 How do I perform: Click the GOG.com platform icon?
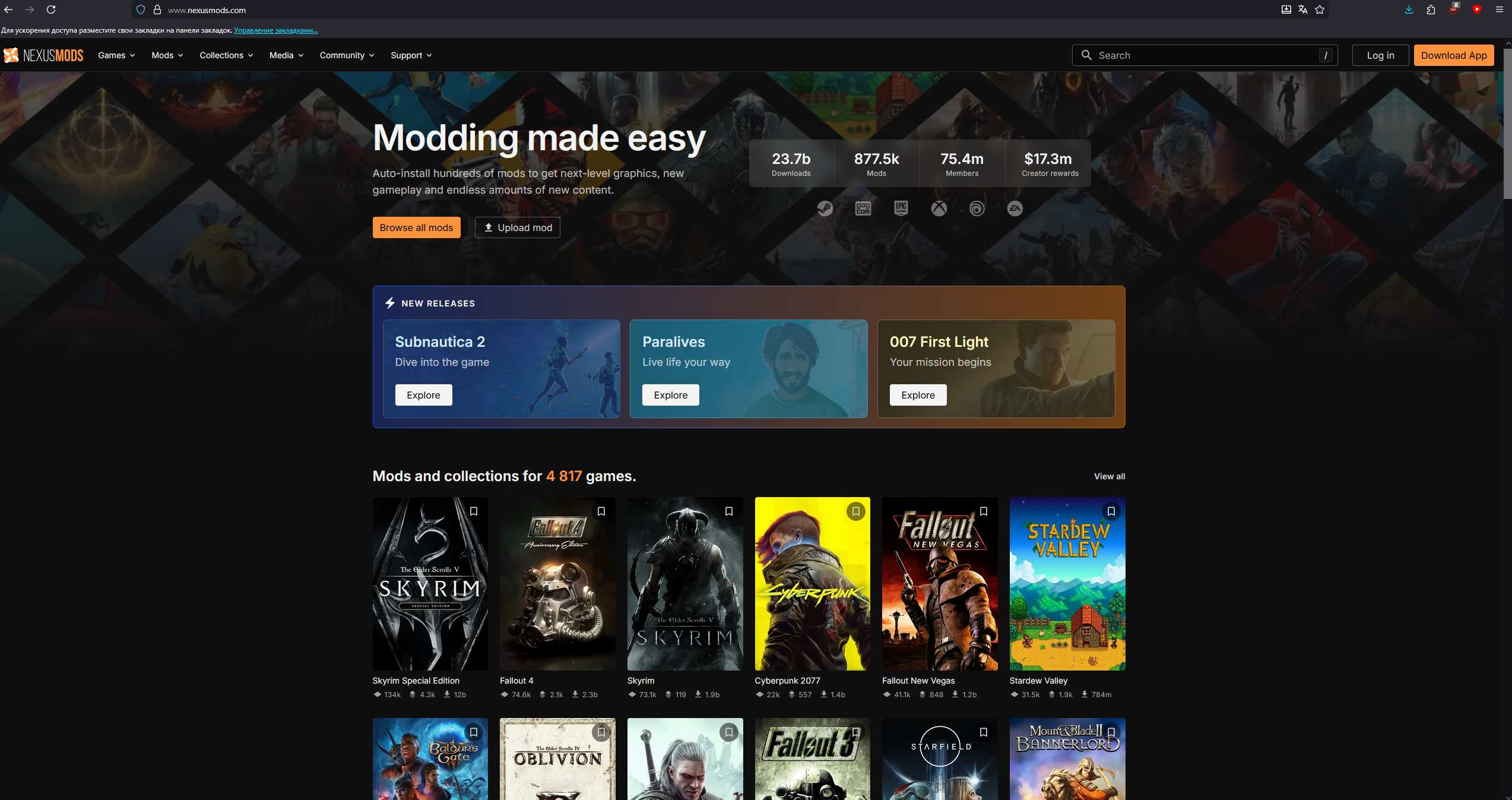pyautogui.click(x=863, y=208)
